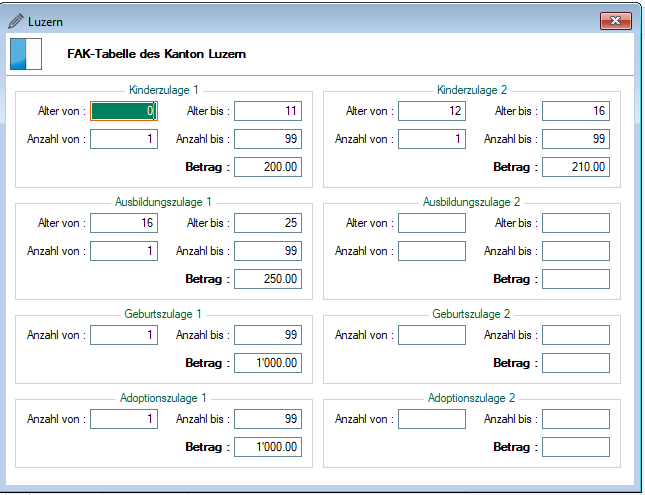Viewport: 645px width, 495px height.
Task: Click Ausbildungszulage 2 Anzahl von field
Action: pyautogui.click(x=432, y=251)
